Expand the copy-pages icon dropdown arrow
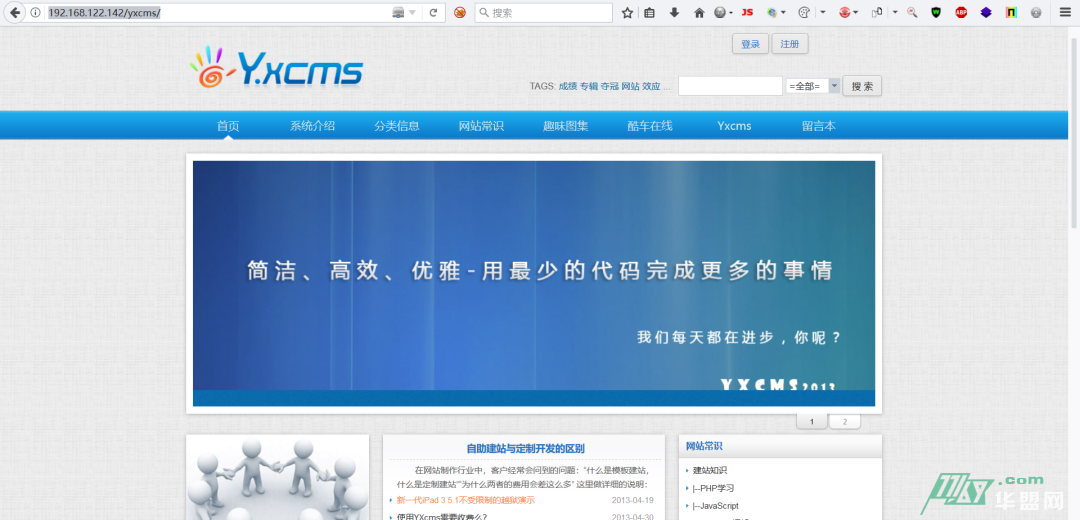The image size is (1080, 520). [895, 12]
